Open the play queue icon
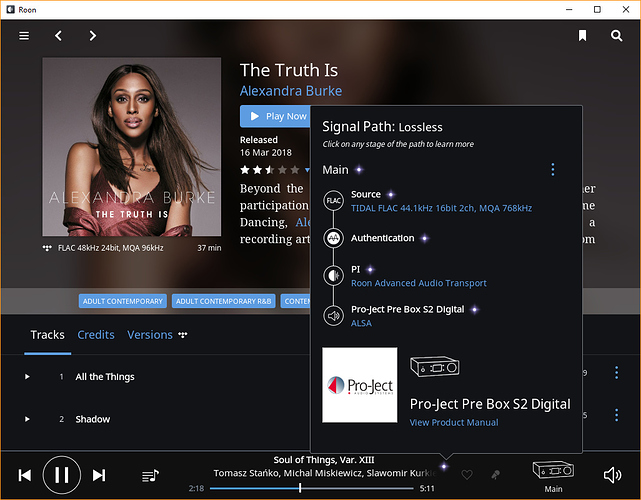 tap(150, 475)
